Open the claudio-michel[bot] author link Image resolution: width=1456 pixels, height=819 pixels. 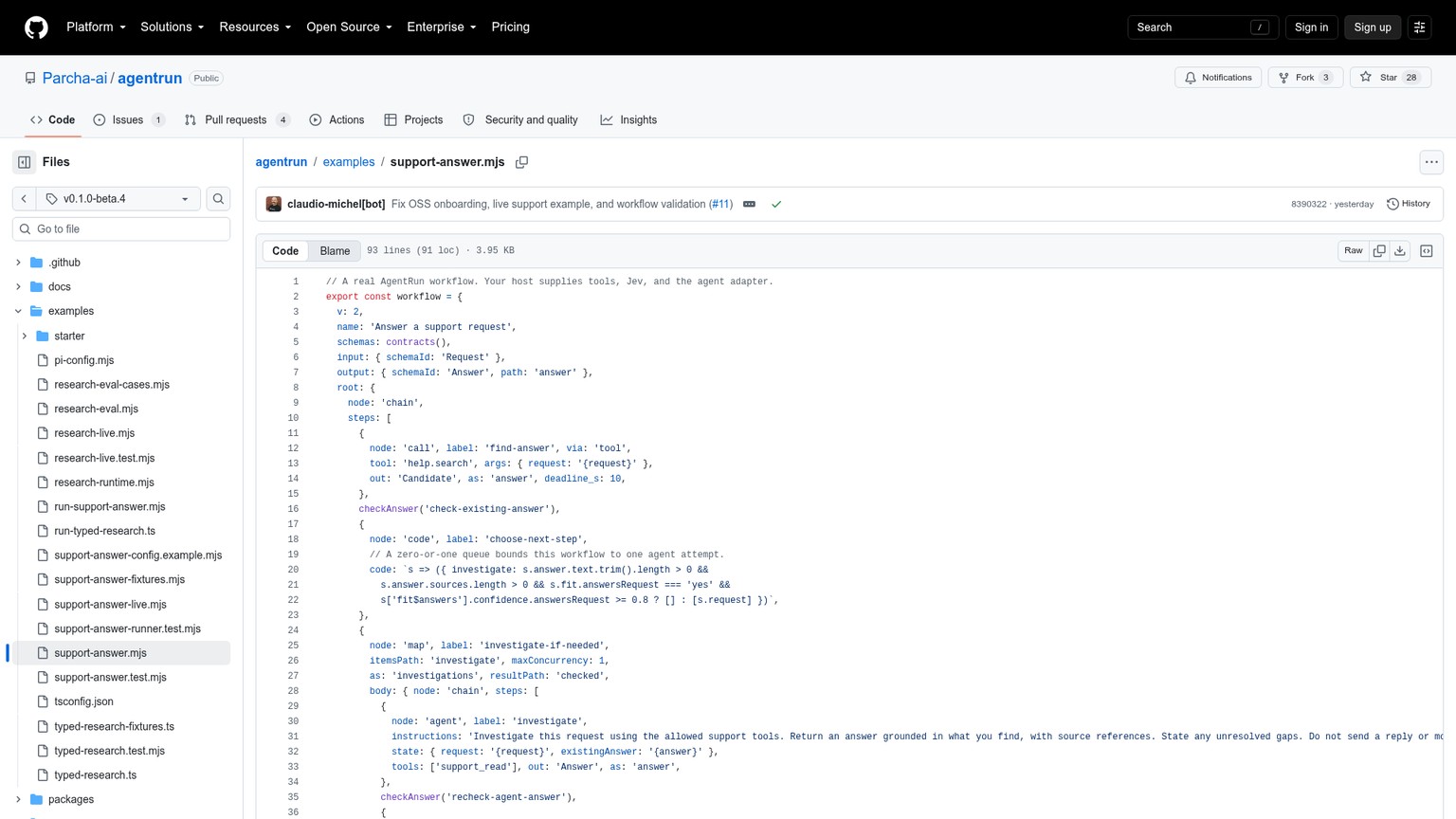click(336, 204)
